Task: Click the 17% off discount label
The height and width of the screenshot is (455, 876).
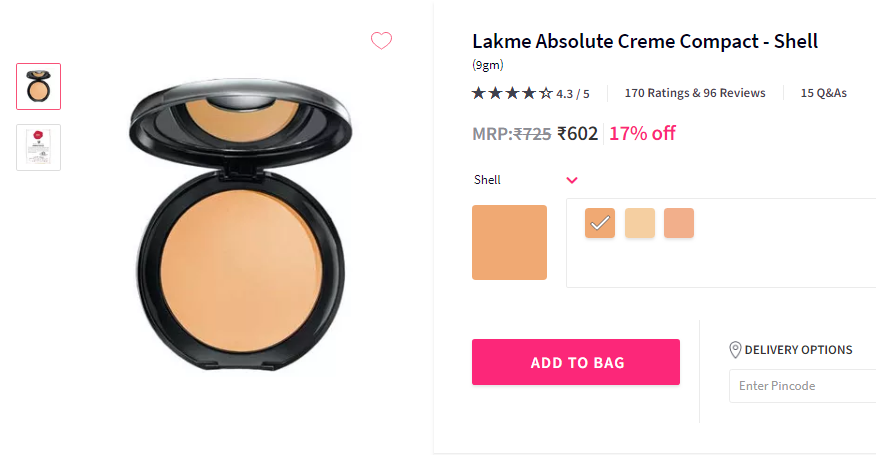Action: pyautogui.click(x=642, y=134)
